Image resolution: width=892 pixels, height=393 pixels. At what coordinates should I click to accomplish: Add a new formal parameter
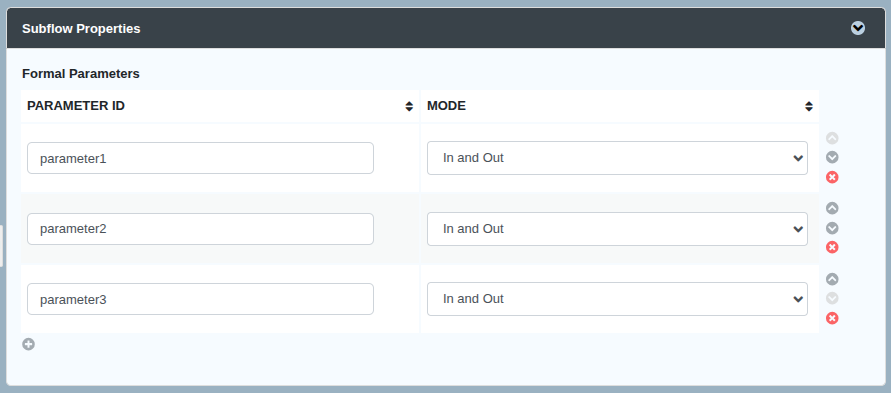coord(28,344)
